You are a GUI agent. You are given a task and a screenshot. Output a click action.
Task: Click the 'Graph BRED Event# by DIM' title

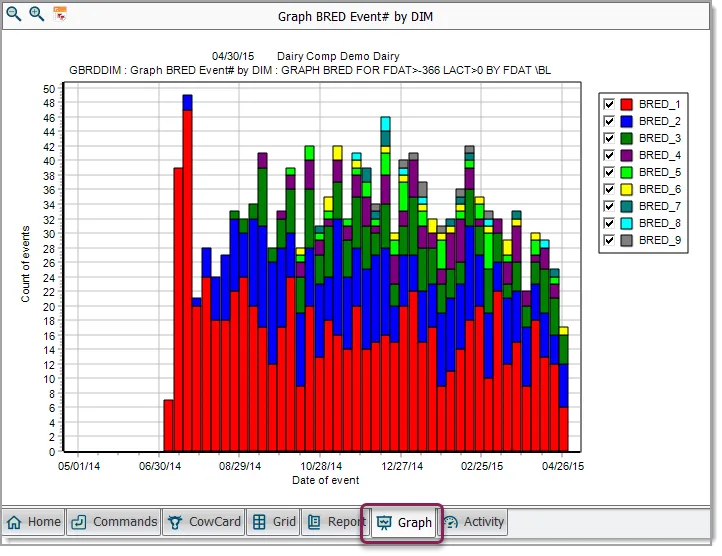(x=355, y=17)
